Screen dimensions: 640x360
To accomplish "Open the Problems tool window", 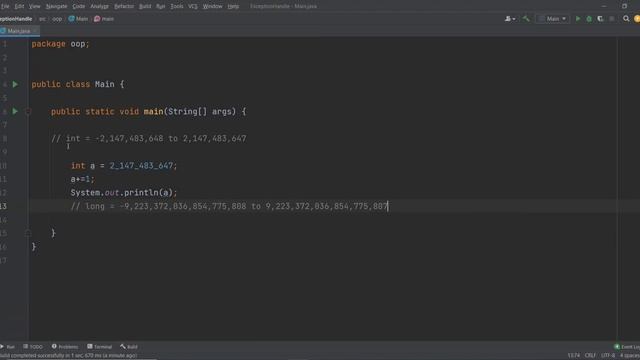I will [x=64, y=347].
